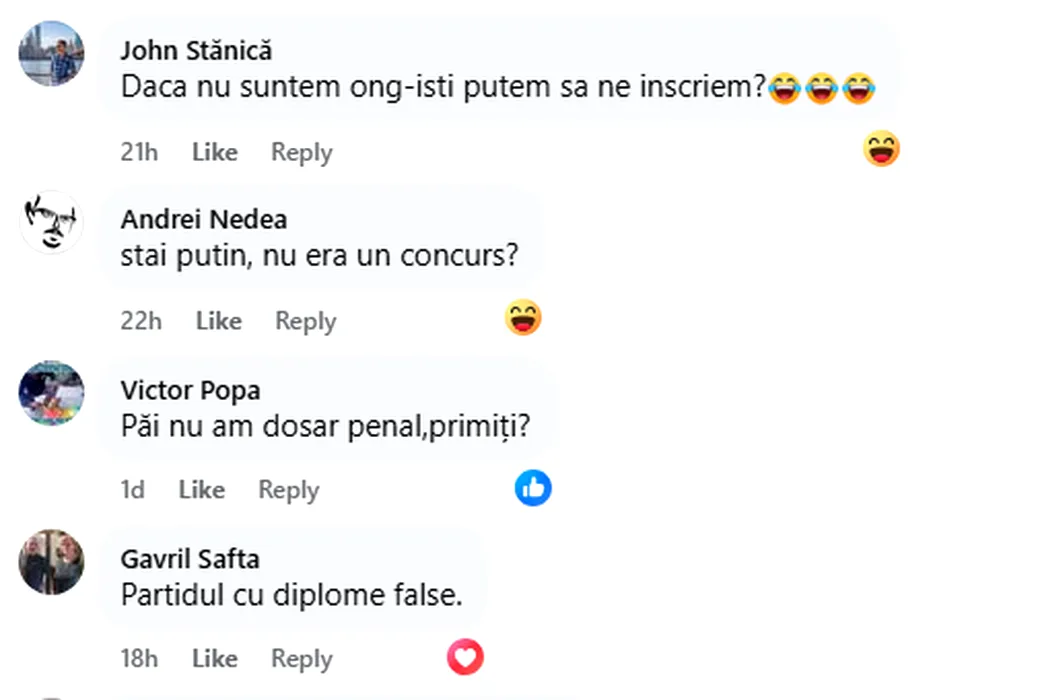Click laughing reaction on John Stănică's comment
Viewport: 1038px width, 700px height.
click(881, 150)
